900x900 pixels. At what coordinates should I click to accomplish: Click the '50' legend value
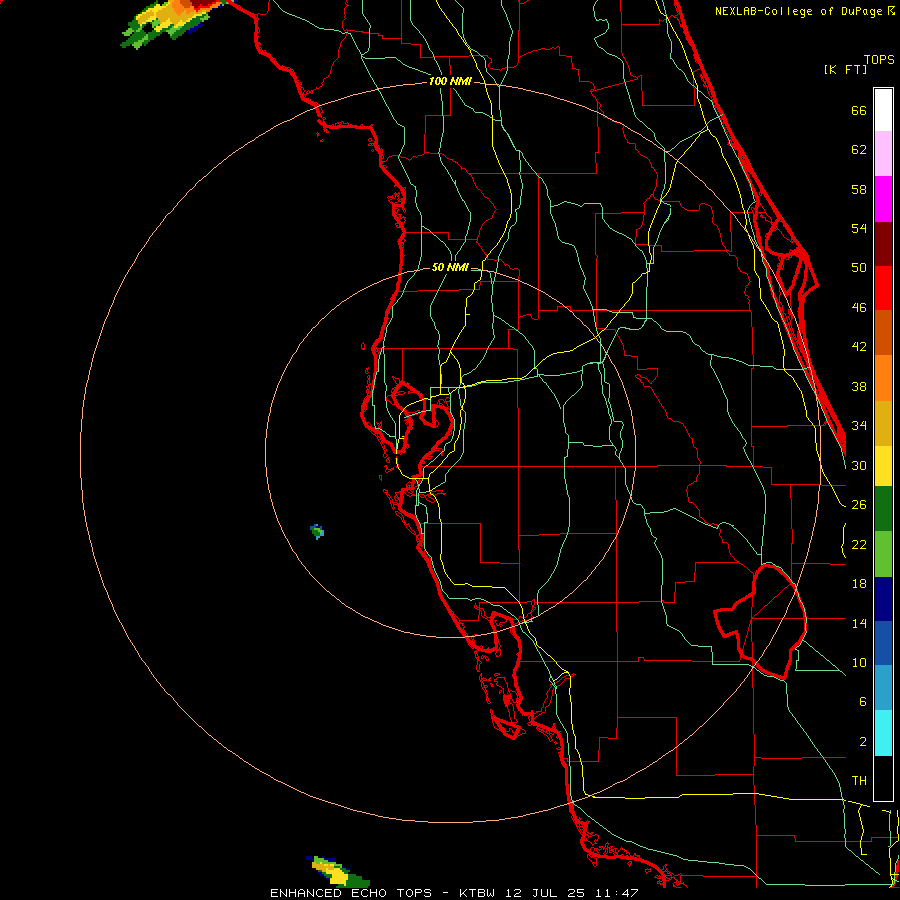pos(859,268)
